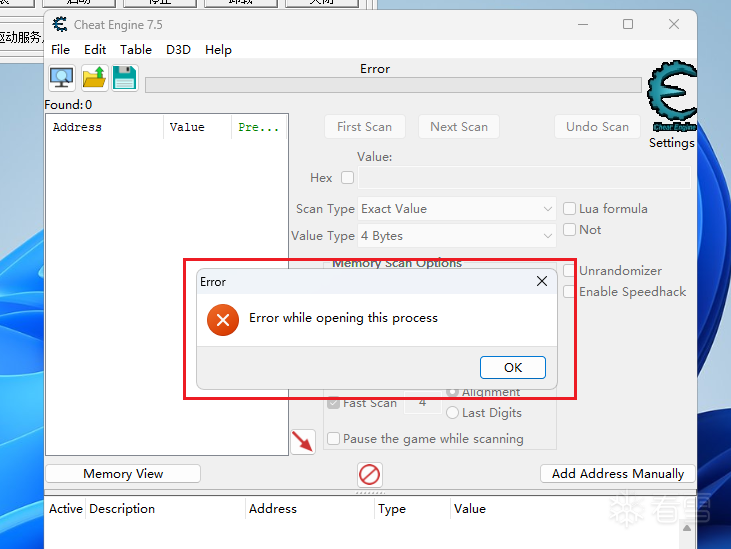Tick the Hex checkbox

tap(347, 178)
